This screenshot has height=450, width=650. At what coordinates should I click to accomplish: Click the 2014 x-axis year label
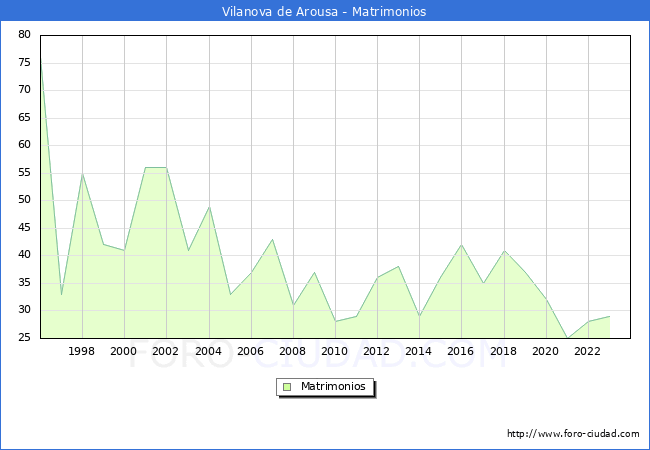(418, 351)
